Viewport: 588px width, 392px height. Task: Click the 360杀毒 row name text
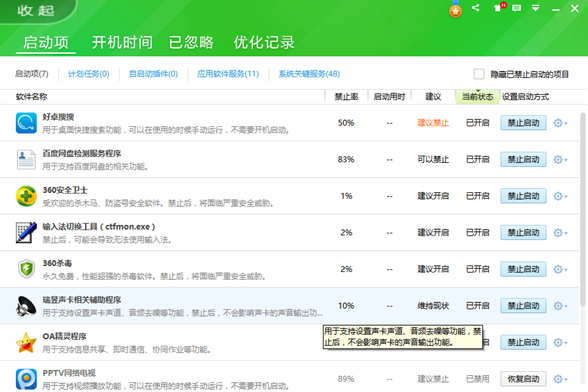click(57, 263)
